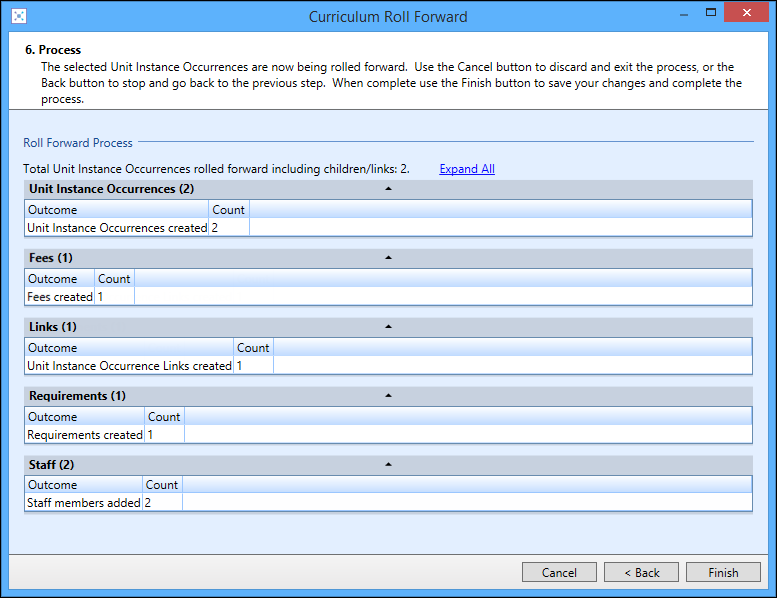Collapse the Unit Instance Occurrences section arrow
The height and width of the screenshot is (598, 777).
(x=388, y=189)
